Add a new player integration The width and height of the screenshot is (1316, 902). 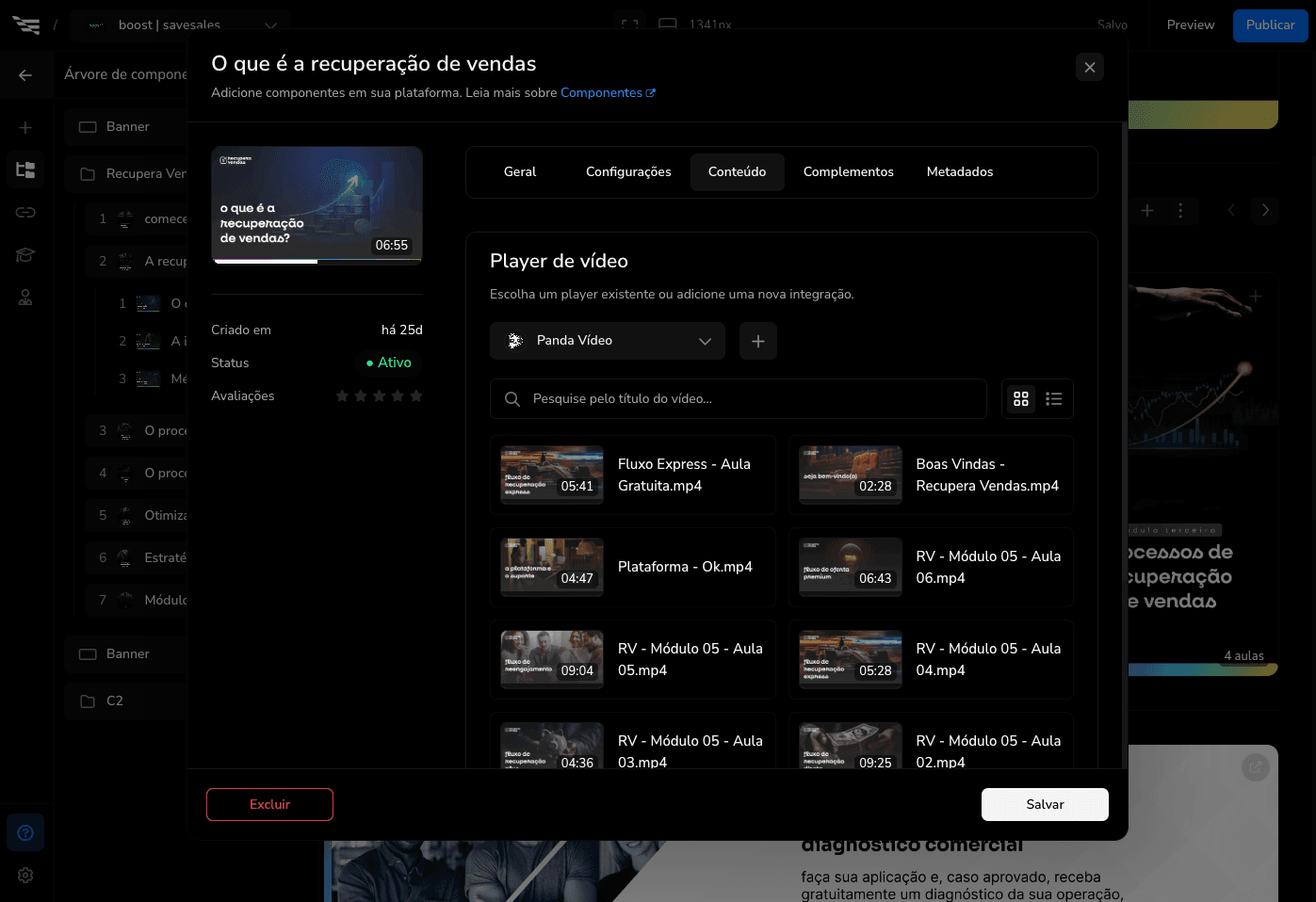point(758,341)
